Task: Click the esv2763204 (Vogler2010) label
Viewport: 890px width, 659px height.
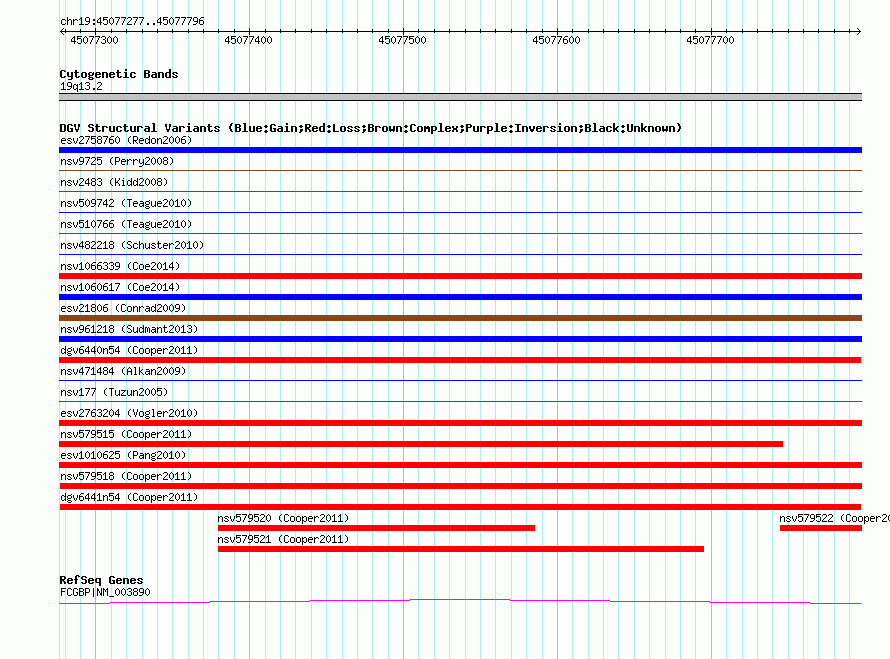Action: point(129,413)
